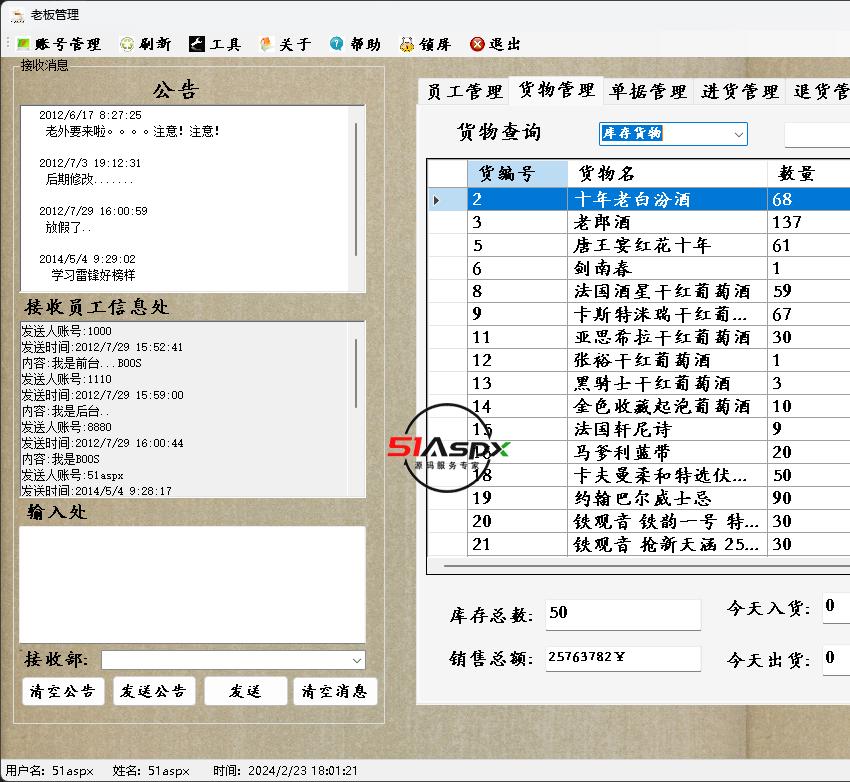Click 发送公告 button
This screenshot has width=850, height=782.
[154, 691]
